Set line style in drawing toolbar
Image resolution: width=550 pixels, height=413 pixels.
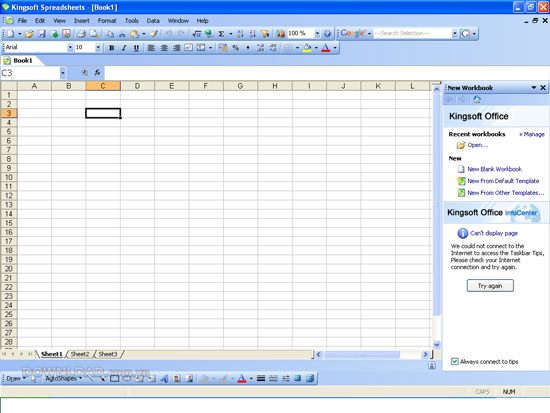click(x=261, y=378)
